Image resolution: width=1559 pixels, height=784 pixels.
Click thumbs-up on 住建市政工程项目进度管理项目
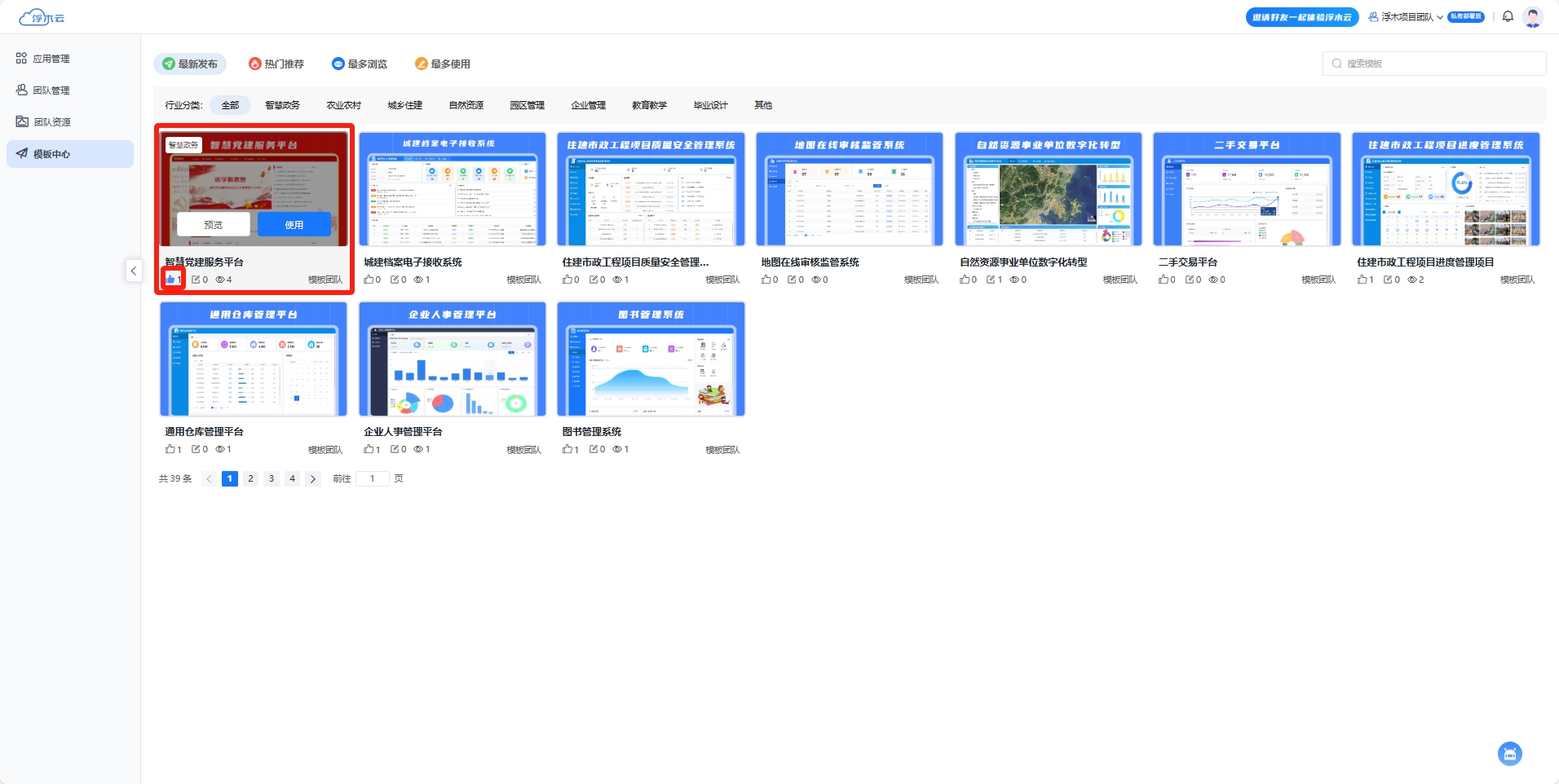(1362, 280)
